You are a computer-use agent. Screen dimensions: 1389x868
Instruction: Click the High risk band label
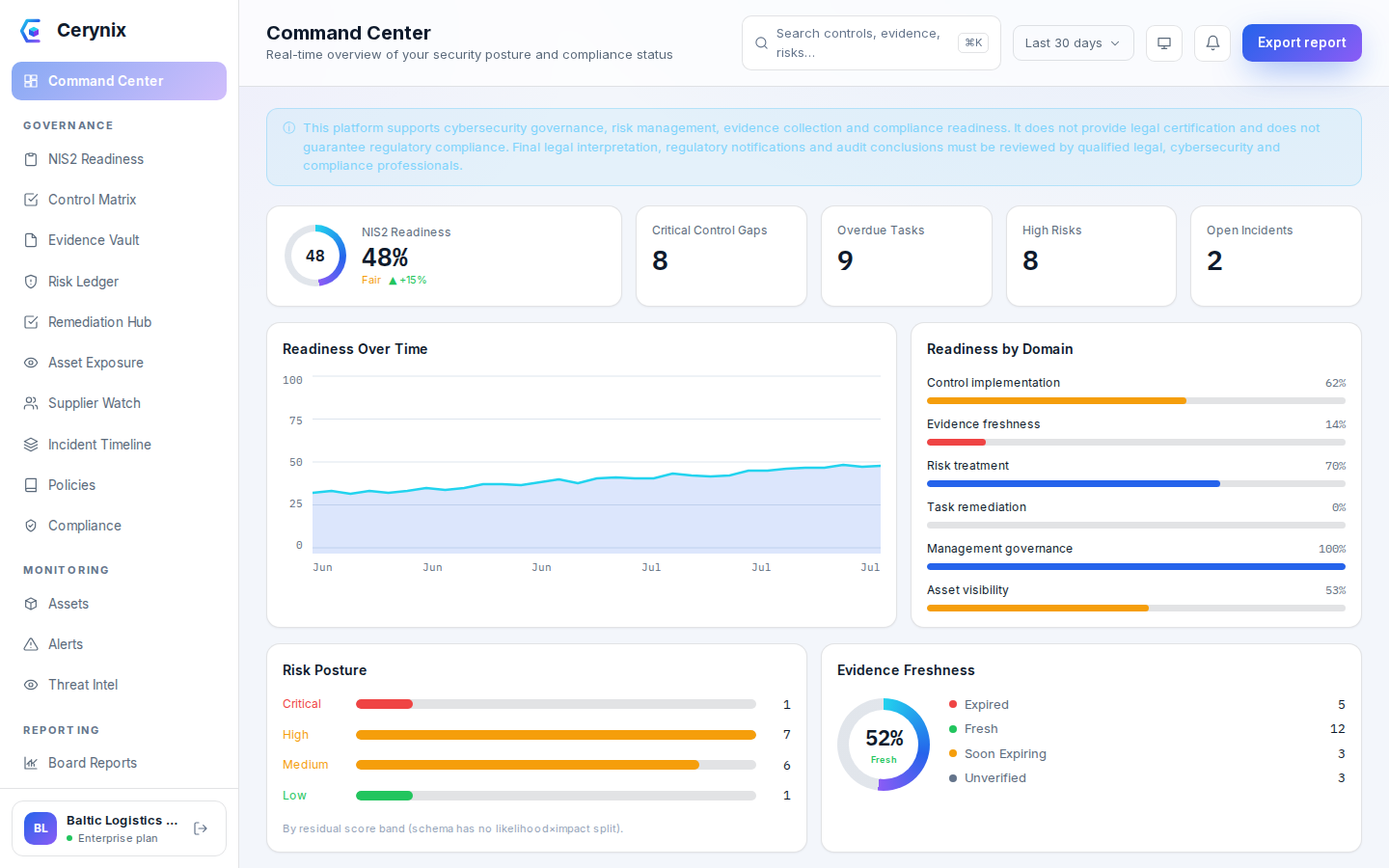(295, 735)
